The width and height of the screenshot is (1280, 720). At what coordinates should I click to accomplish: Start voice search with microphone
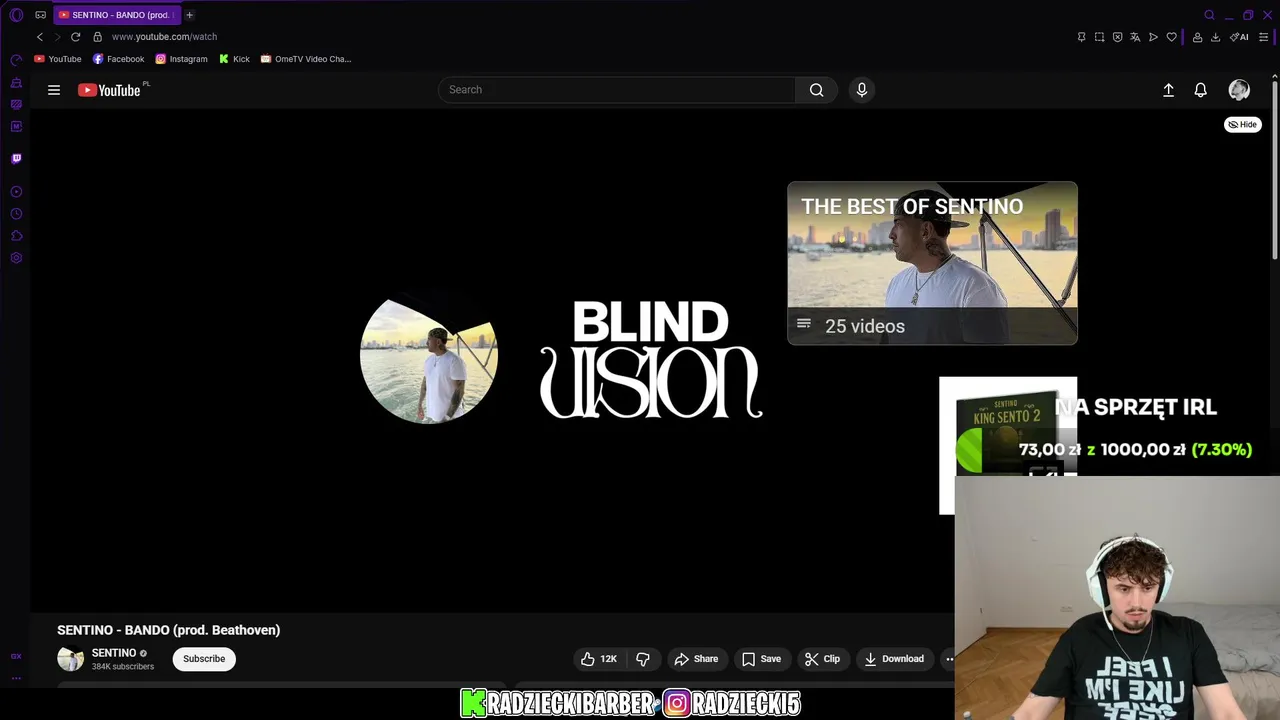862,90
